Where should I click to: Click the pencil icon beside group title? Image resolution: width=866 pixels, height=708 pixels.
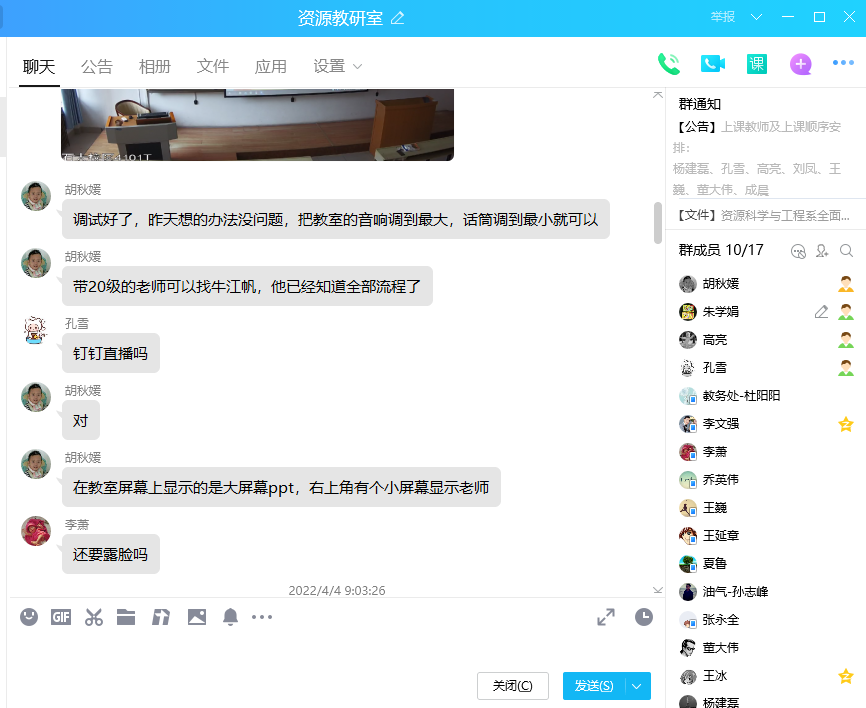coord(398,17)
